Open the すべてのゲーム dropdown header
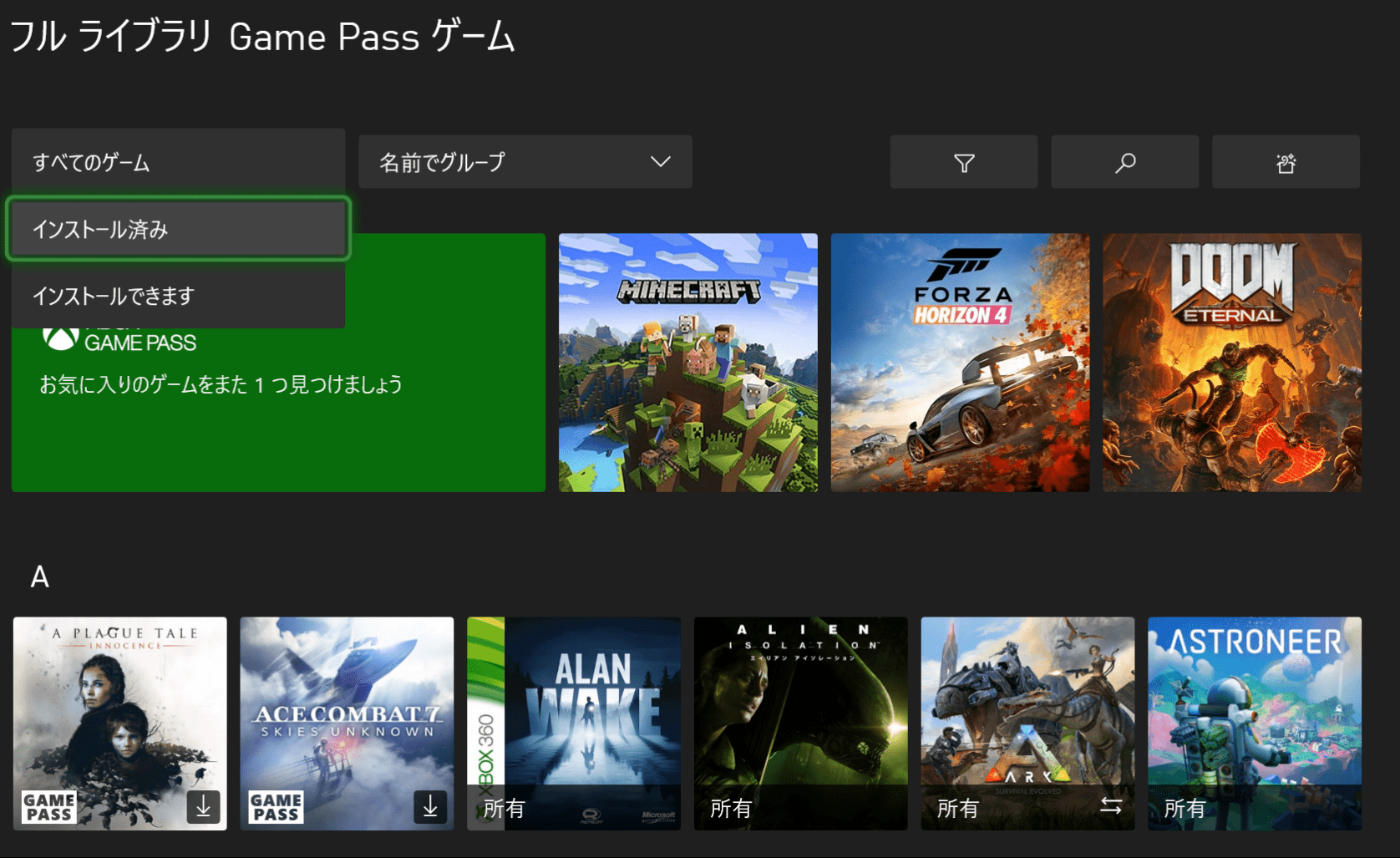The width and height of the screenshot is (1400, 858). [x=178, y=162]
